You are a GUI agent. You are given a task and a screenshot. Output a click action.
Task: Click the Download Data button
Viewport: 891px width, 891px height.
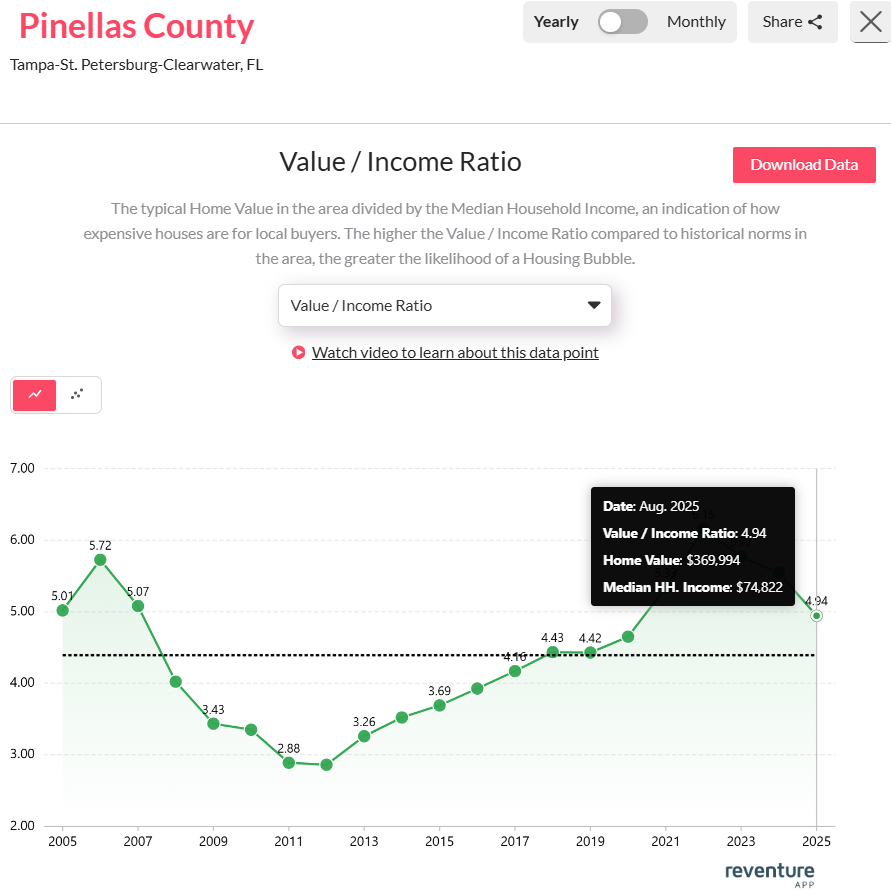[x=804, y=164]
